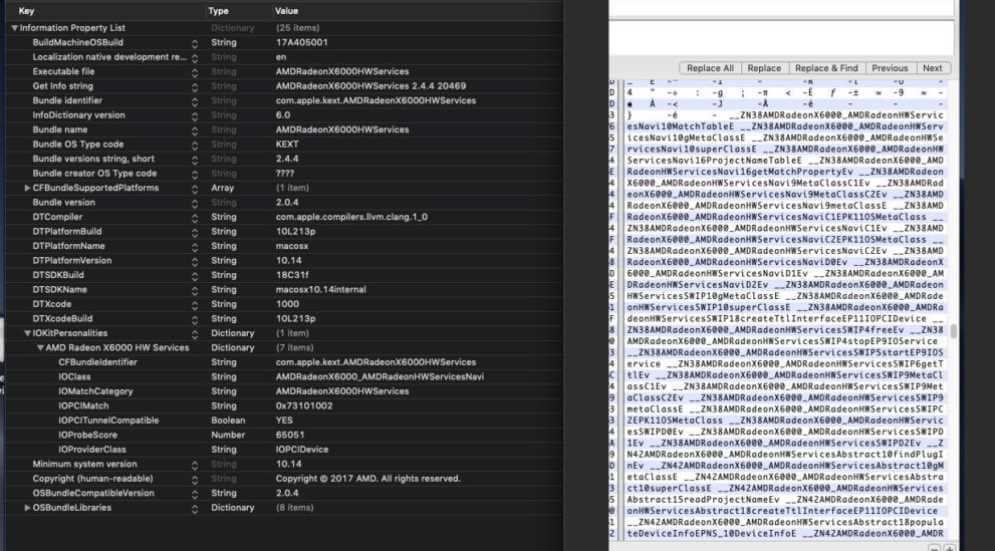Viewport: 995px width, 551px height.
Task: Select Bundle versions string, short row
Action: click(x=93, y=159)
